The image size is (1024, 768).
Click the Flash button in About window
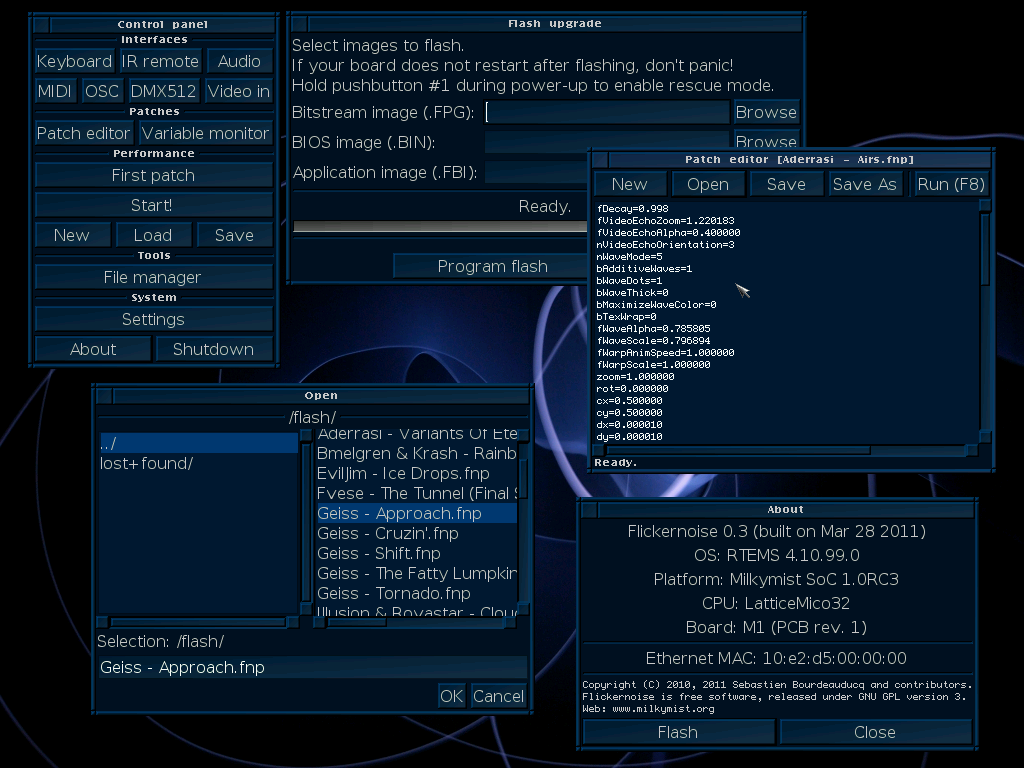[x=678, y=732]
